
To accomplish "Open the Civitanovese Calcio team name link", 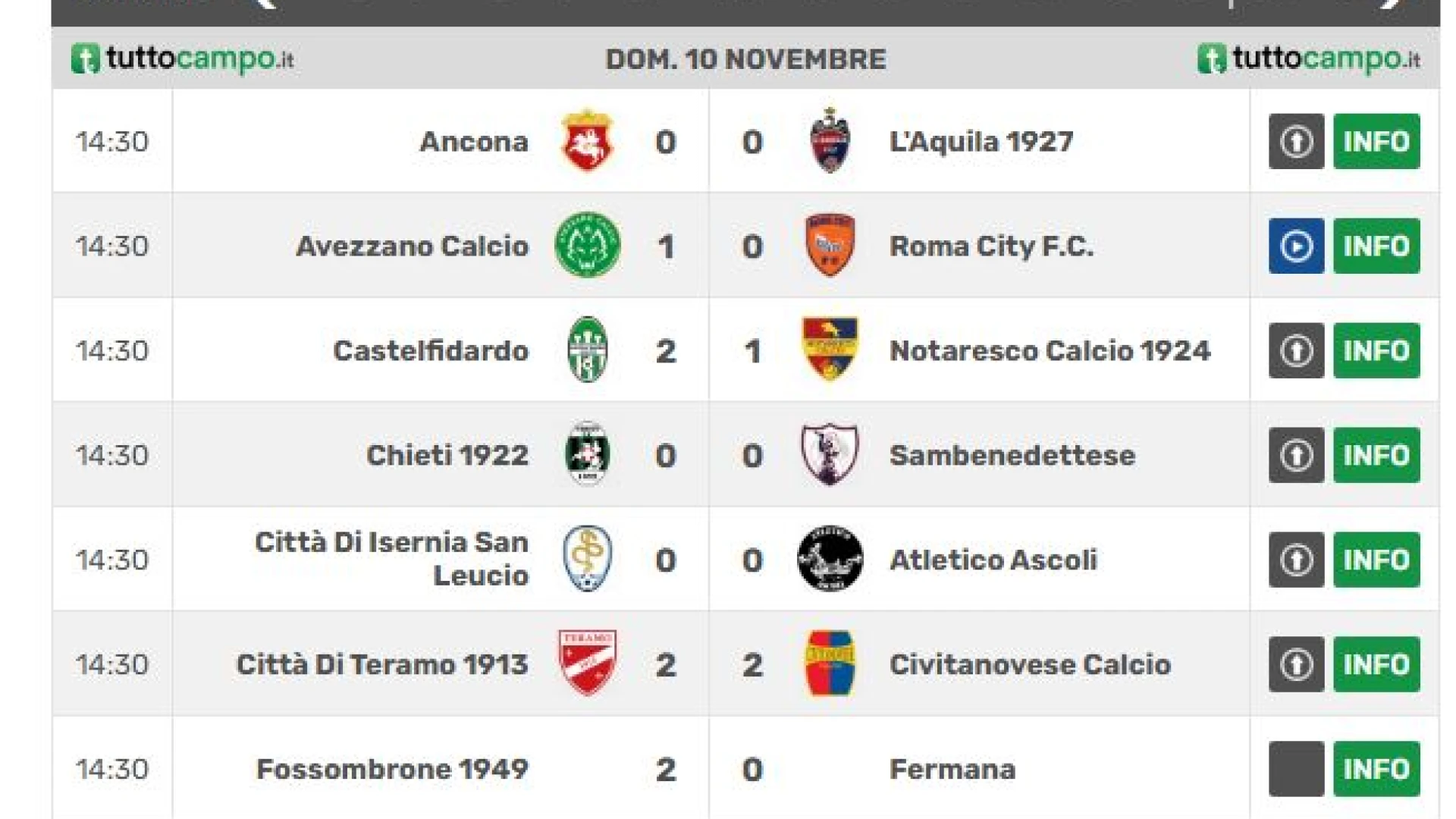I will click(1030, 664).
